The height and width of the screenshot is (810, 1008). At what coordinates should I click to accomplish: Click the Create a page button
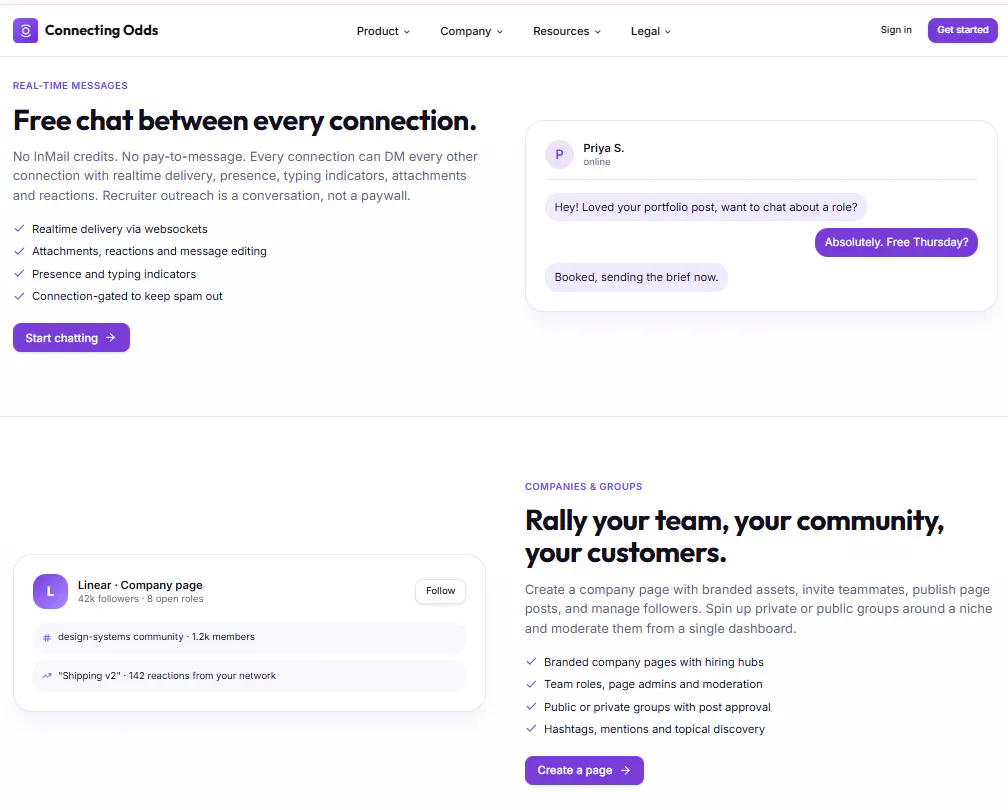coord(584,770)
